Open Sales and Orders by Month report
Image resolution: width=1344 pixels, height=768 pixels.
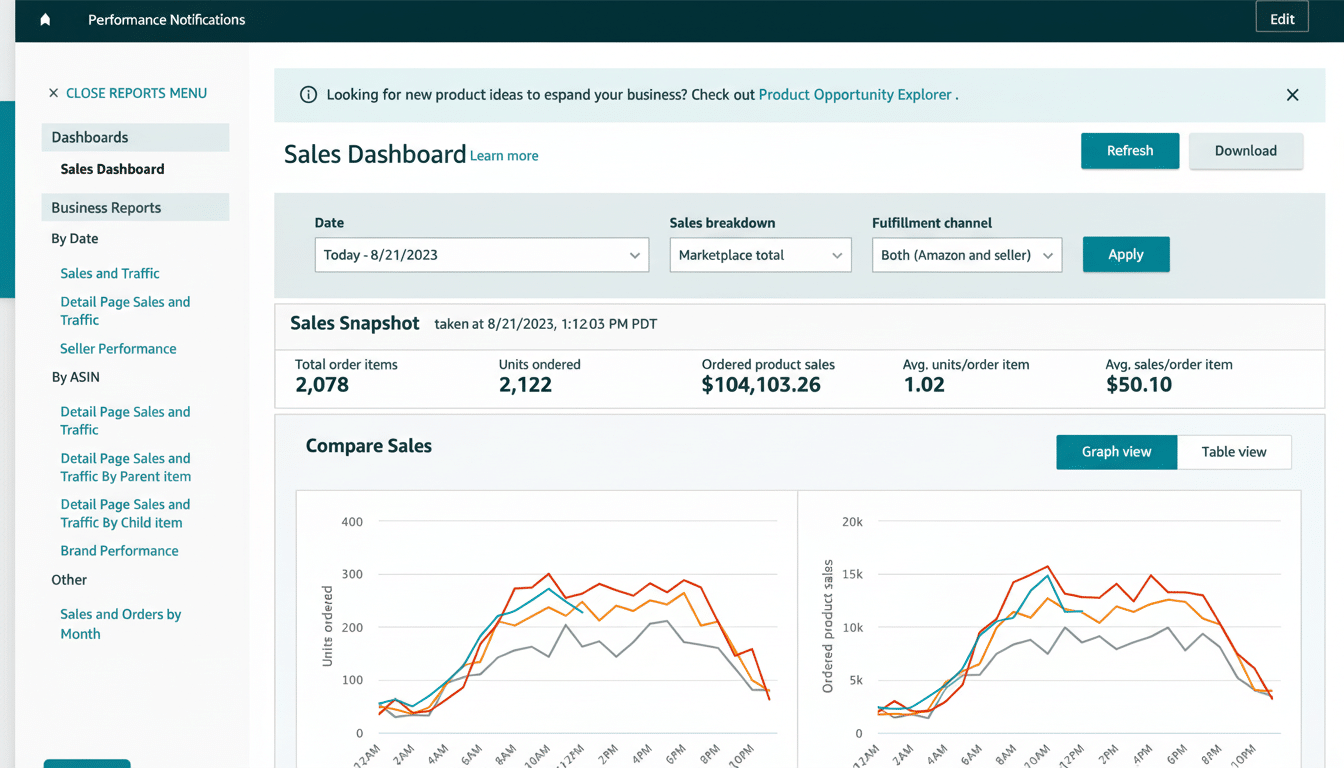click(x=120, y=623)
